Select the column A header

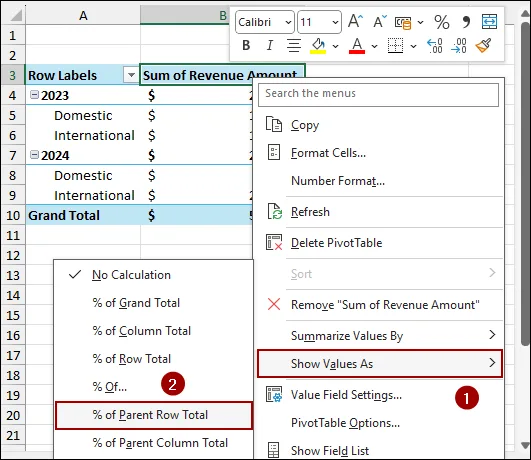83,16
